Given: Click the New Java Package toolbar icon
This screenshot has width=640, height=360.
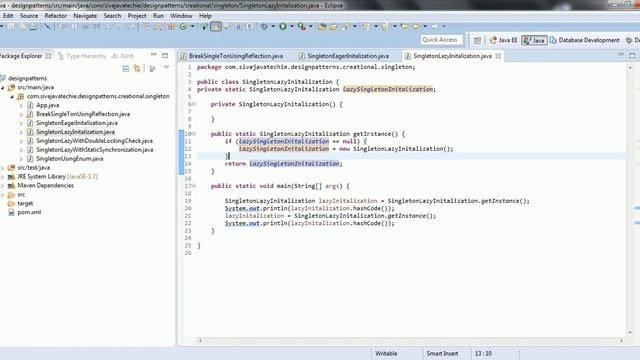Looking at the screenshot, I should tap(171, 27).
